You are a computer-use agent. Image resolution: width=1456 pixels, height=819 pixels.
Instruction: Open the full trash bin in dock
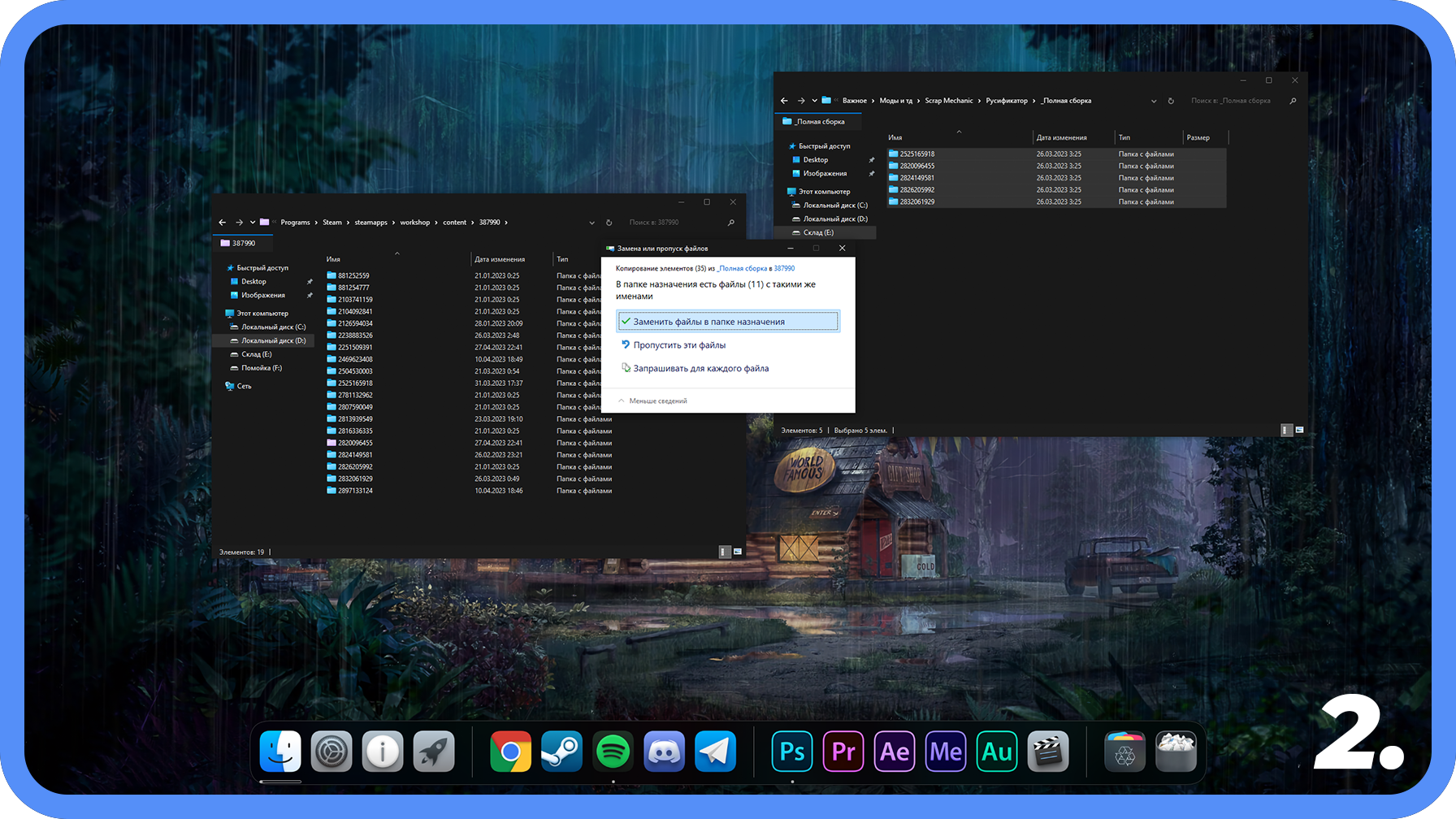1176,752
